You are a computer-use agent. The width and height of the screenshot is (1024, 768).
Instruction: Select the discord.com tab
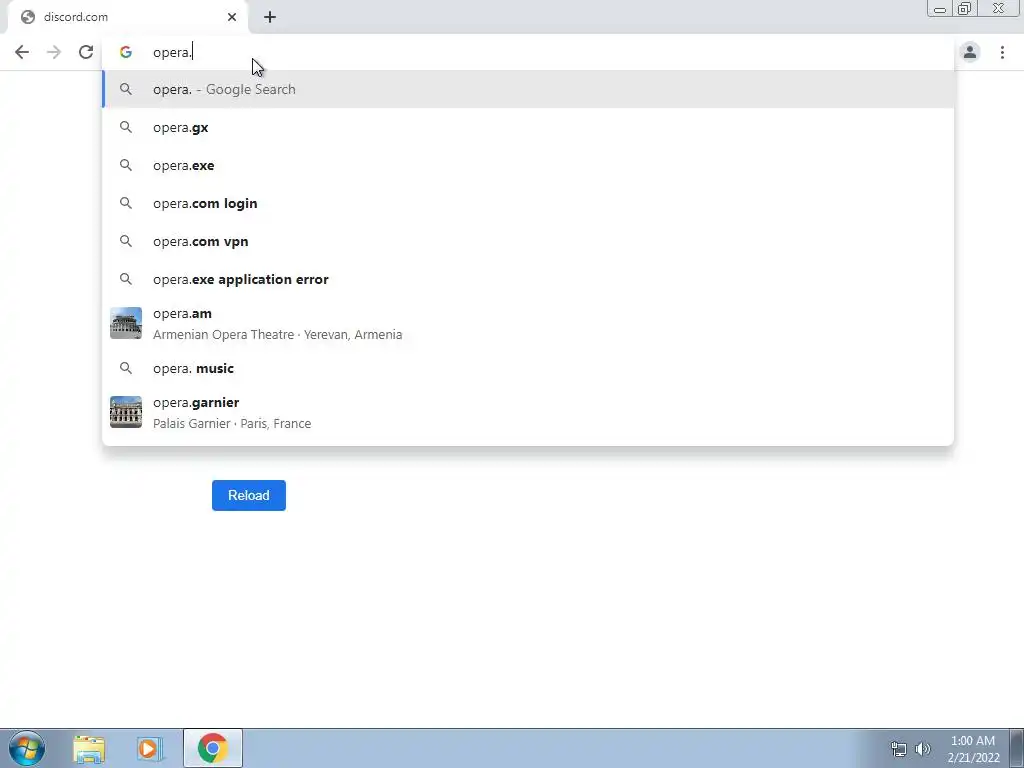coord(127,17)
